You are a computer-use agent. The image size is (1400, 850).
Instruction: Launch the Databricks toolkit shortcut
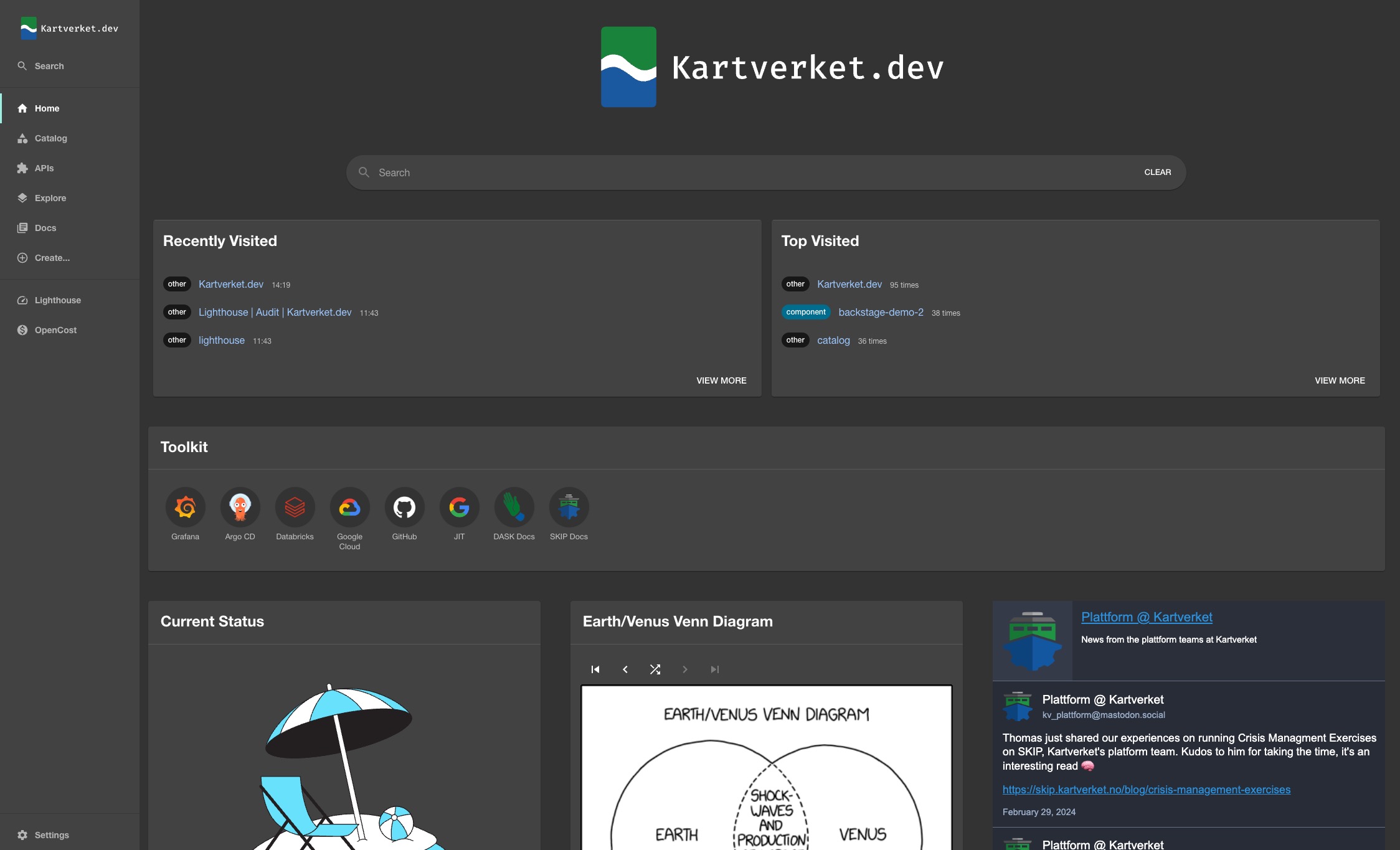point(295,507)
